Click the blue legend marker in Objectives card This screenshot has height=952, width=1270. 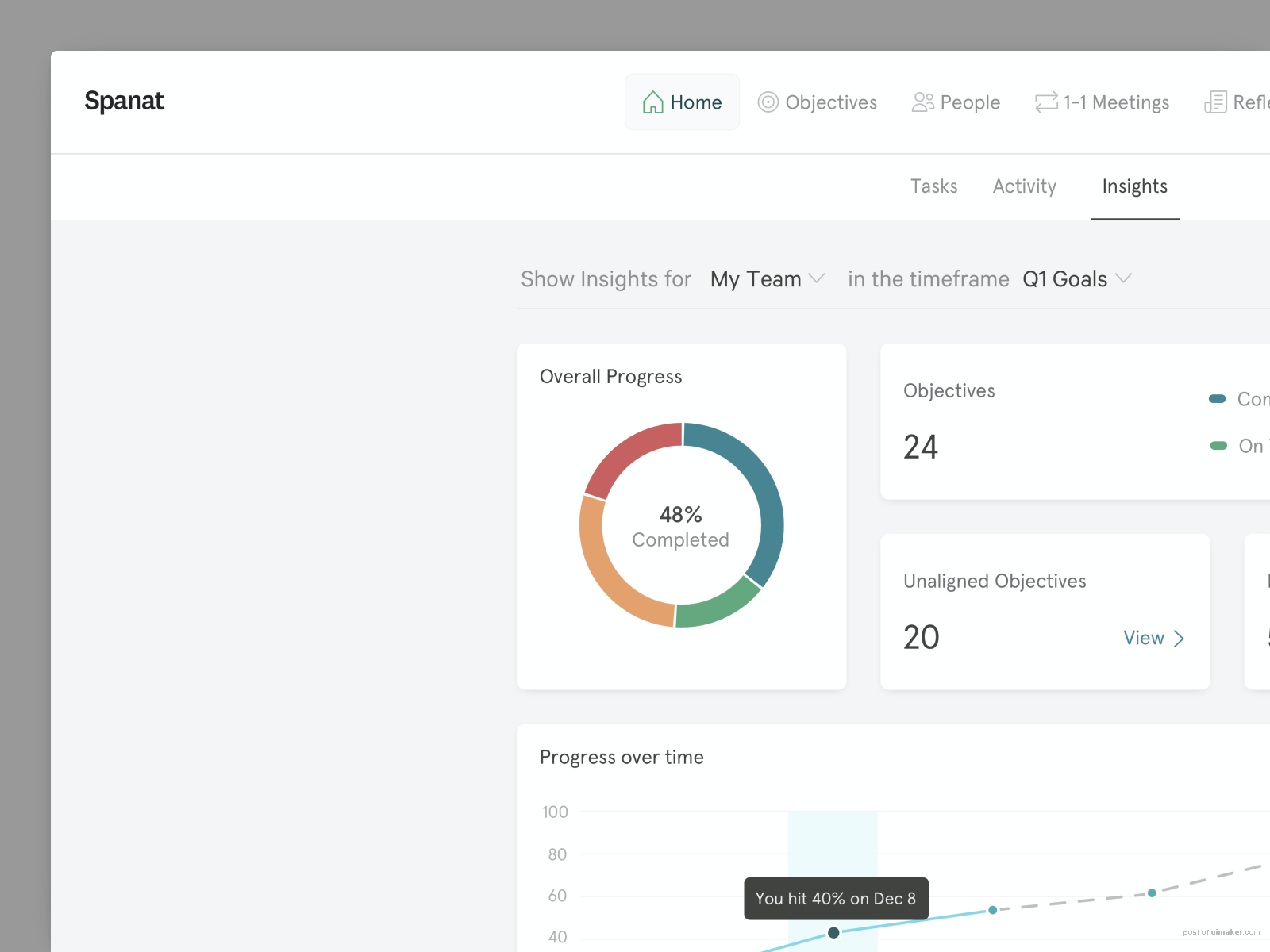pos(1217,398)
